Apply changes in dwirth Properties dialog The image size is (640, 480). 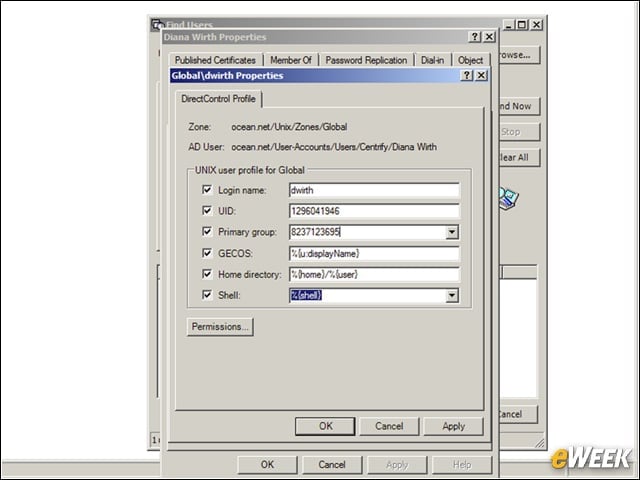click(x=453, y=426)
